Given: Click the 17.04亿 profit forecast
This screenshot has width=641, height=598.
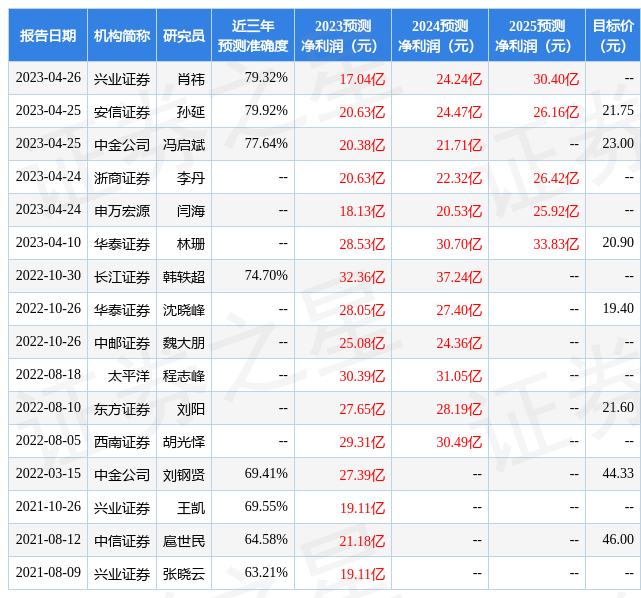Looking at the screenshot, I should [x=362, y=79].
